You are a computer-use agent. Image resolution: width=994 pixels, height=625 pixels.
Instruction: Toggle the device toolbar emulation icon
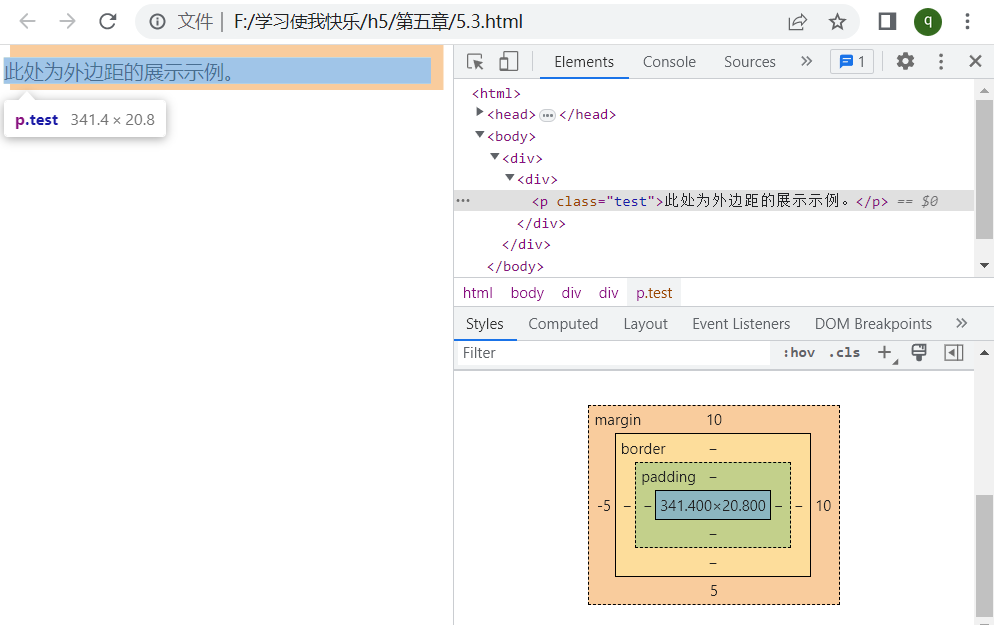pyautogui.click(x=508, y=62)
